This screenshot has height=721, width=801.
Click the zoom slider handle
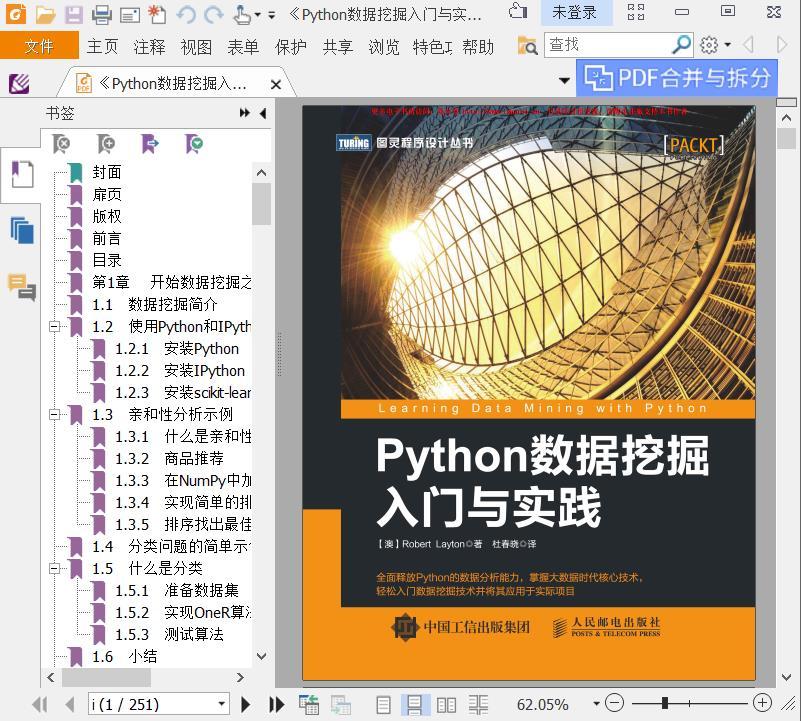(x=665, y=704)
